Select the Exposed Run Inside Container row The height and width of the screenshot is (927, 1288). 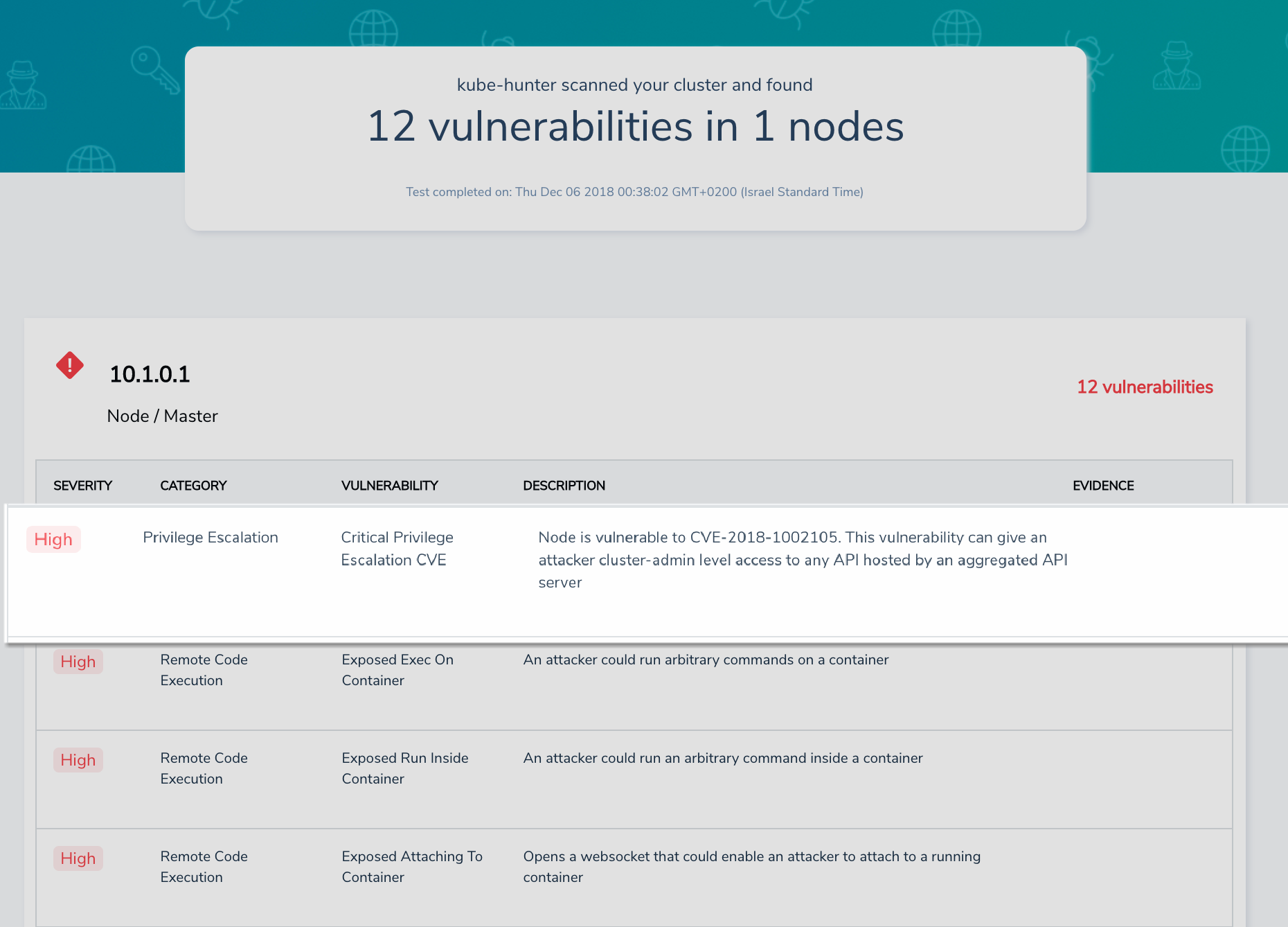tap(634, 779)
